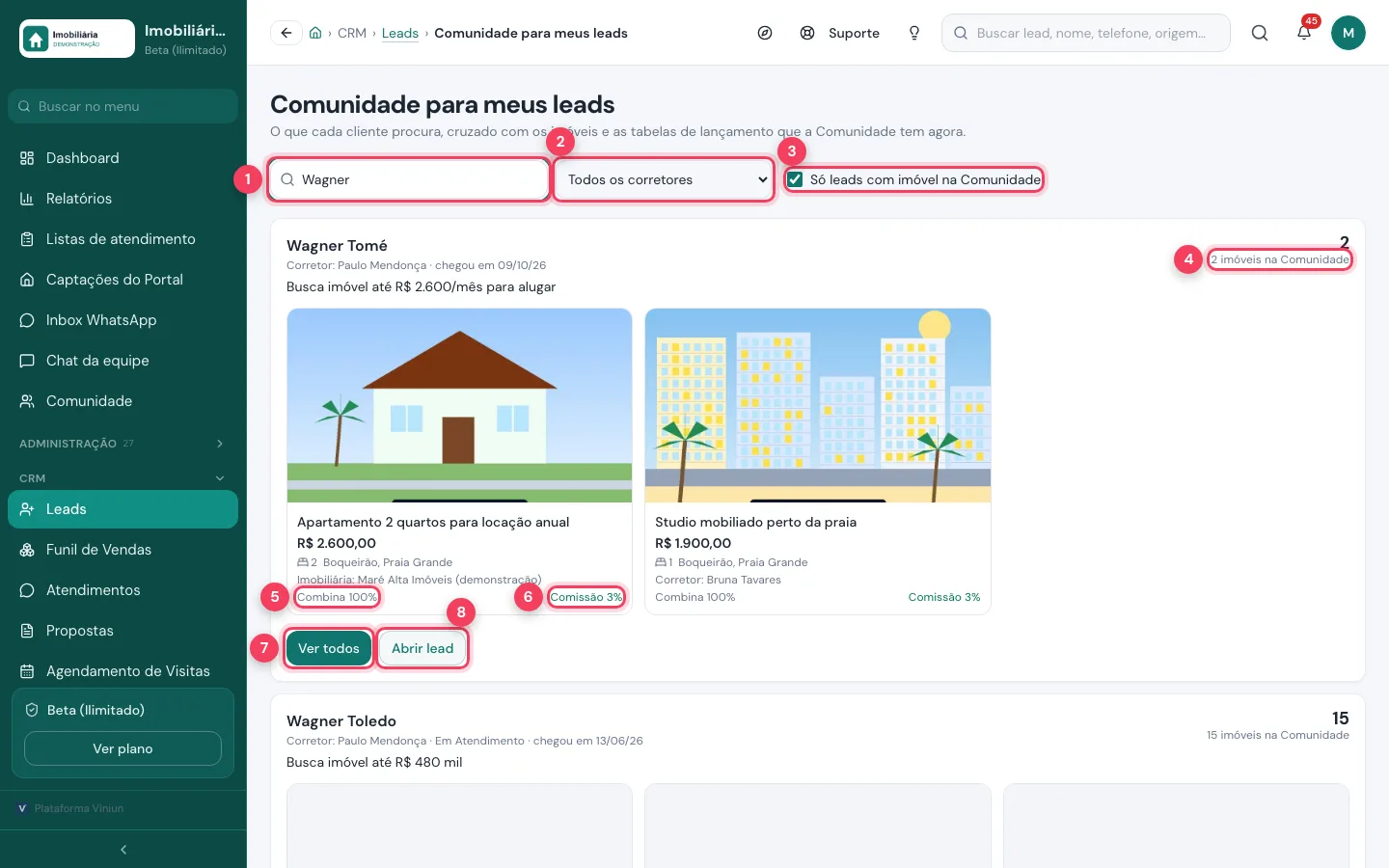Click the 'Buscar no menu' field
The width and height of the screenshot is (1389, 868).
(123, 106)
